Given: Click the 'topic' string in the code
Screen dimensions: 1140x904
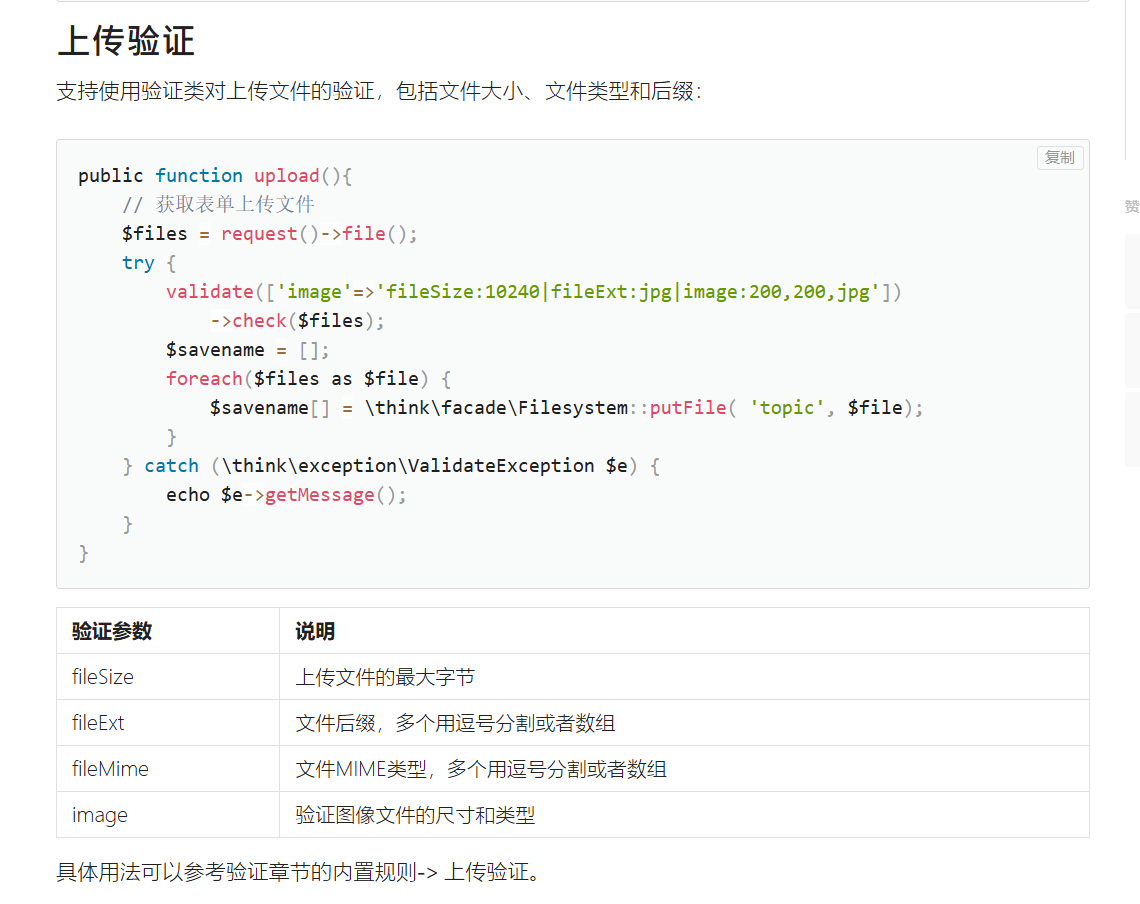Looking at the screenshot, I should click(x=787, y=408).
